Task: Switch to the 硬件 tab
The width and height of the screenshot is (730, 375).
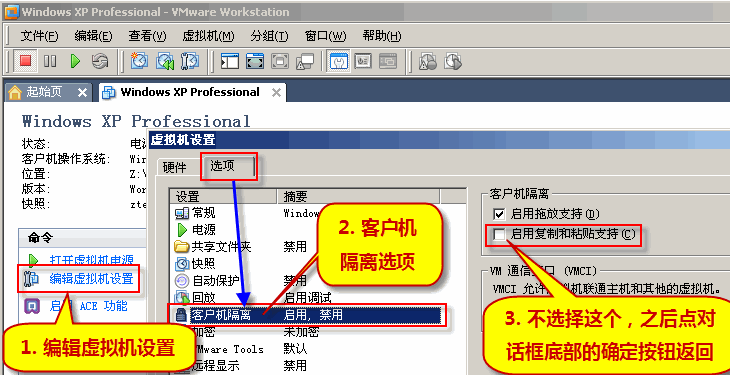Action: click(x=175, y=168)
